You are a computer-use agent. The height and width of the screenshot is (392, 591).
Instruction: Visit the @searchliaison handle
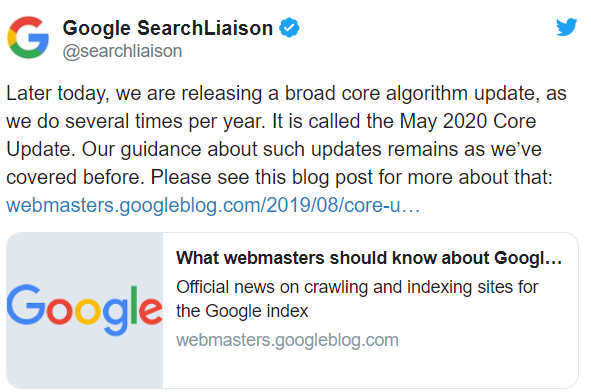pos(122,51)
